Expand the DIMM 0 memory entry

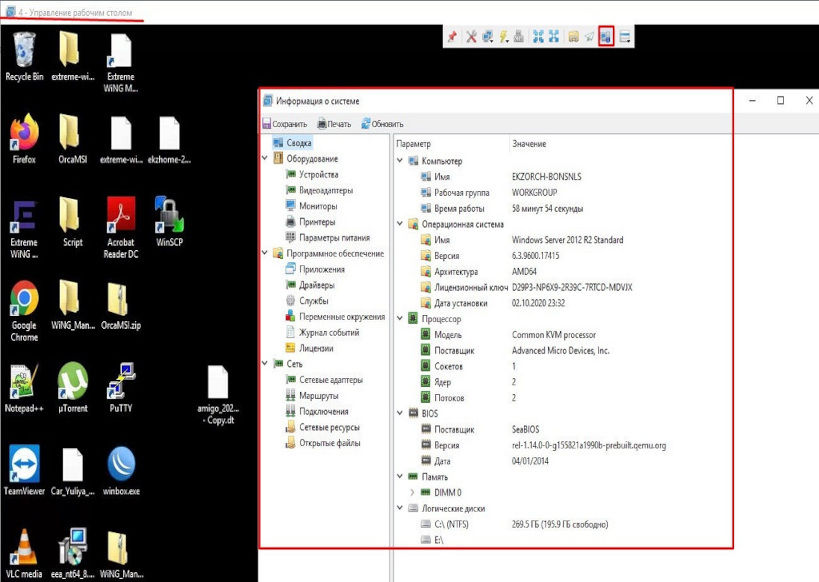pos(412,492)
